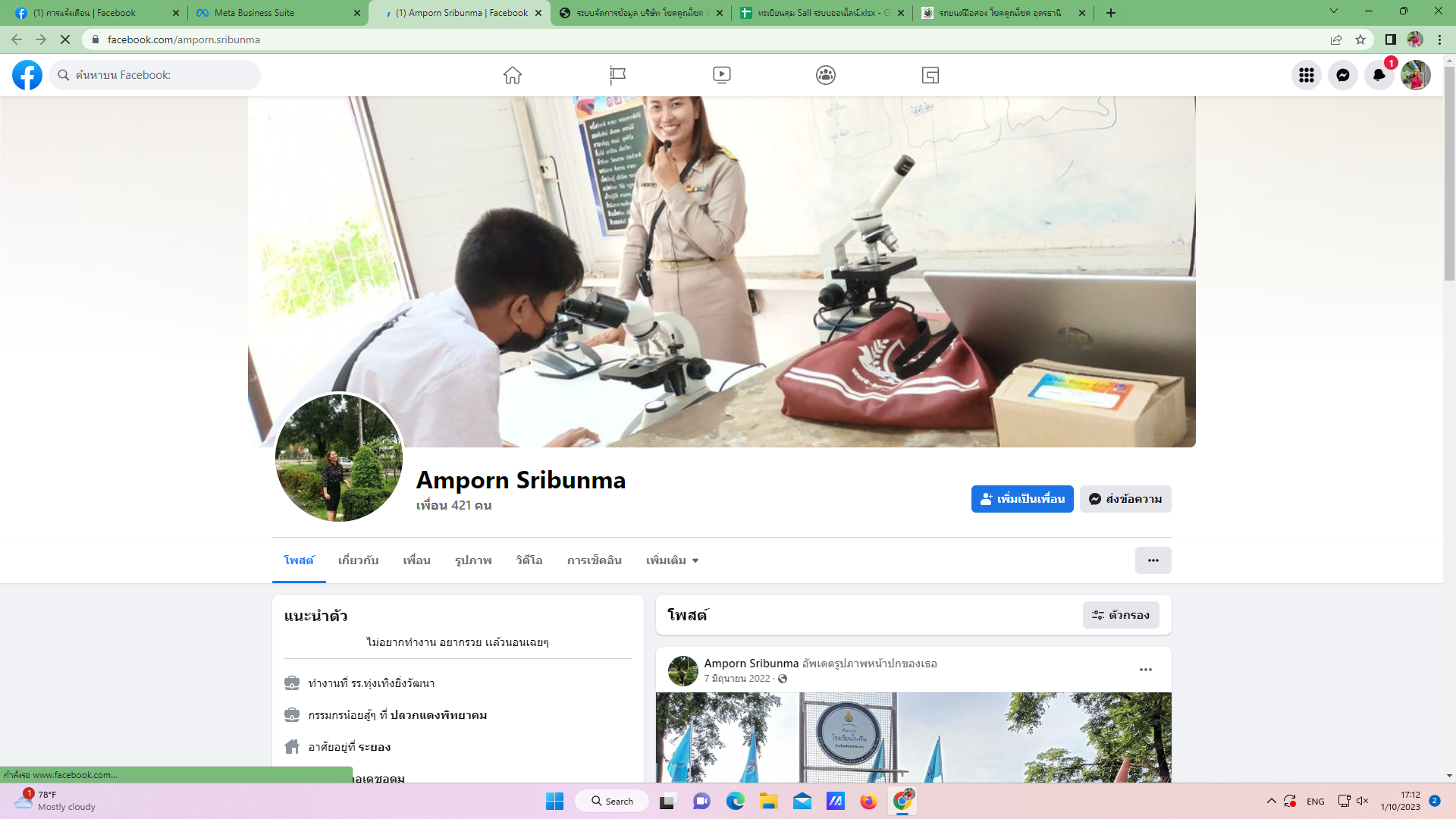Open the ตัวกรอง posts filter

pos(1121,615)
